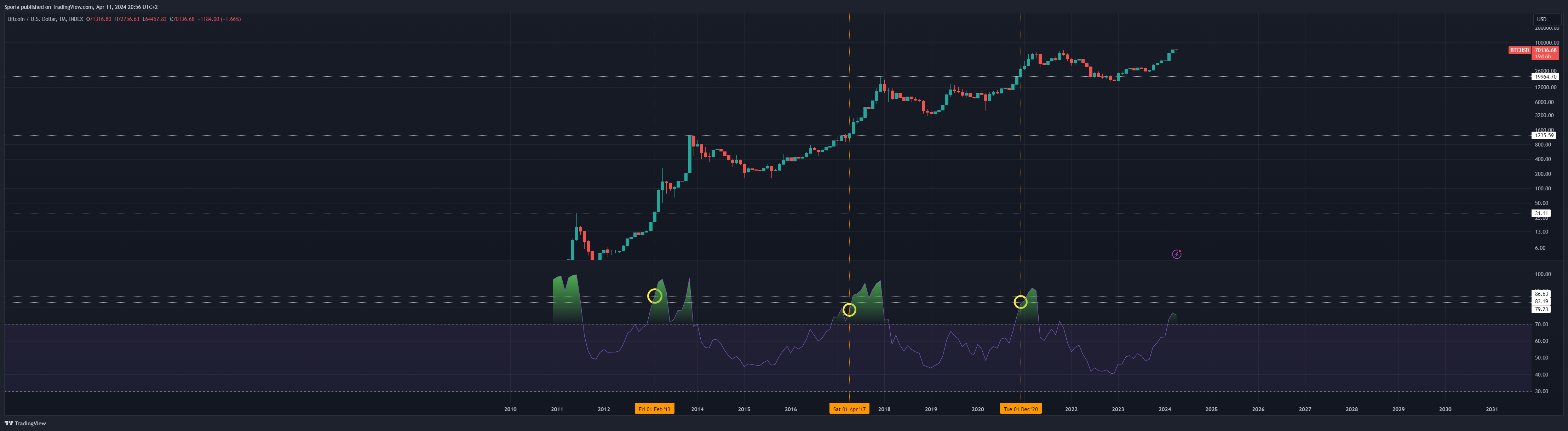This screenshot has width=1568, height=431.
Task: Click the 30.00 RSI scale value
Action: pos(1541,391)
